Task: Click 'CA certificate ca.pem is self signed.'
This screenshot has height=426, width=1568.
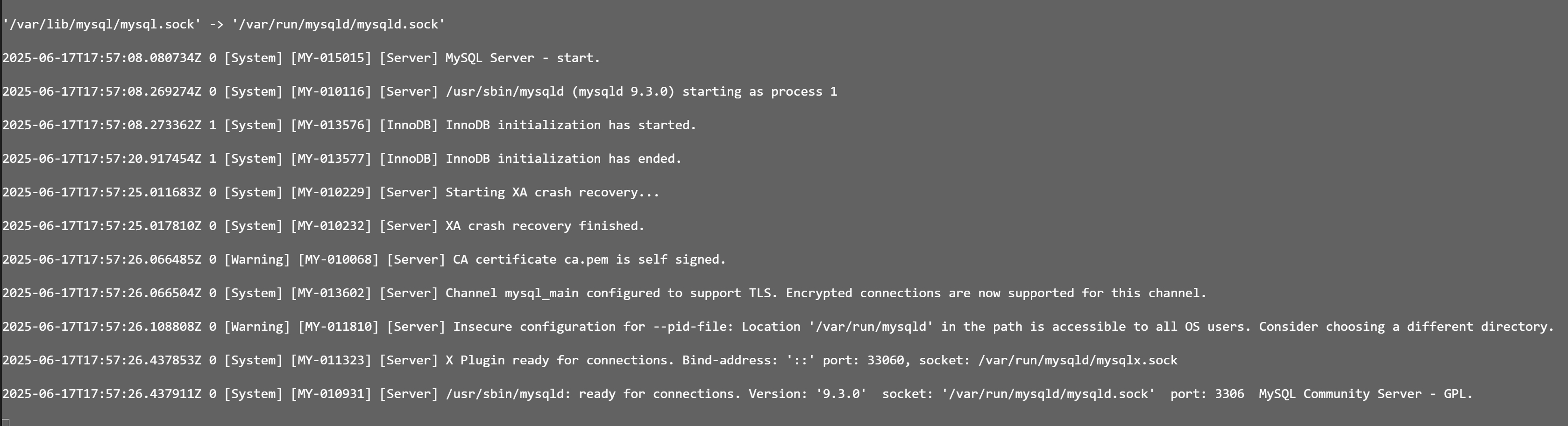Action: tap(590, 259)
